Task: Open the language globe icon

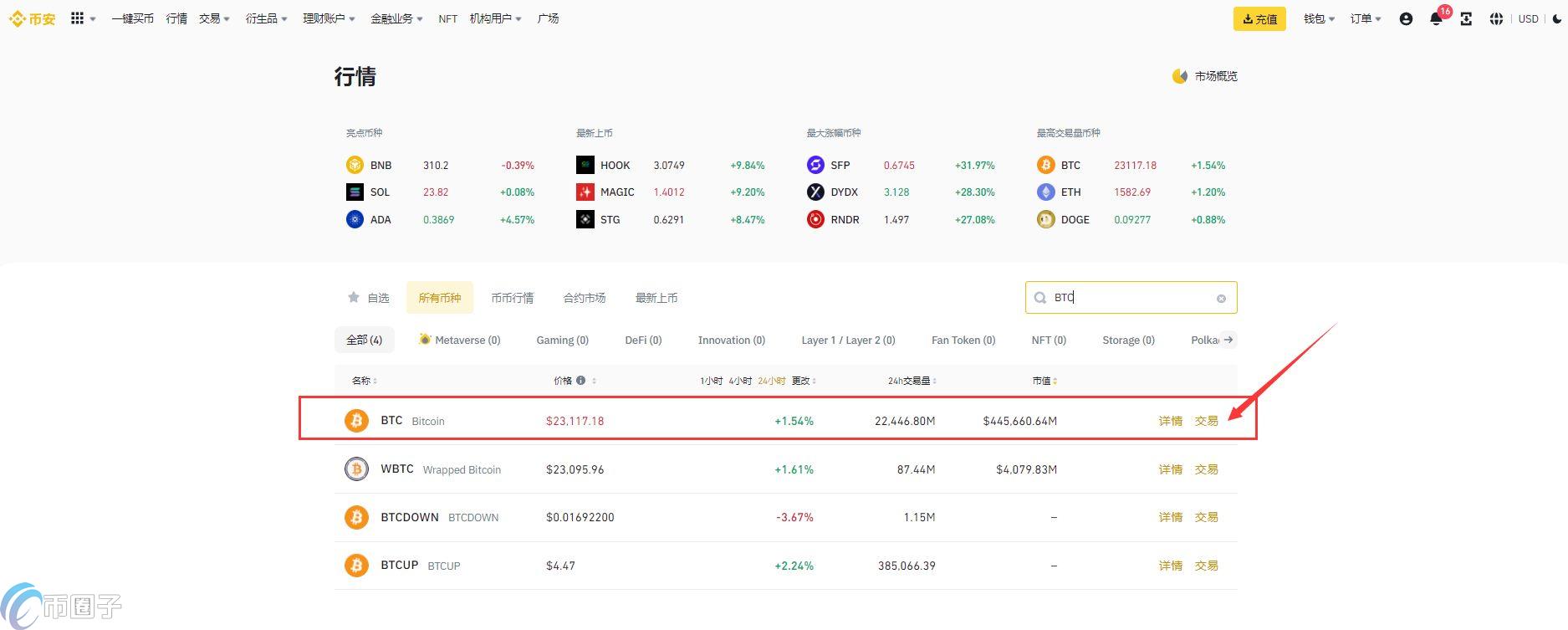Action: (1496, 18)
